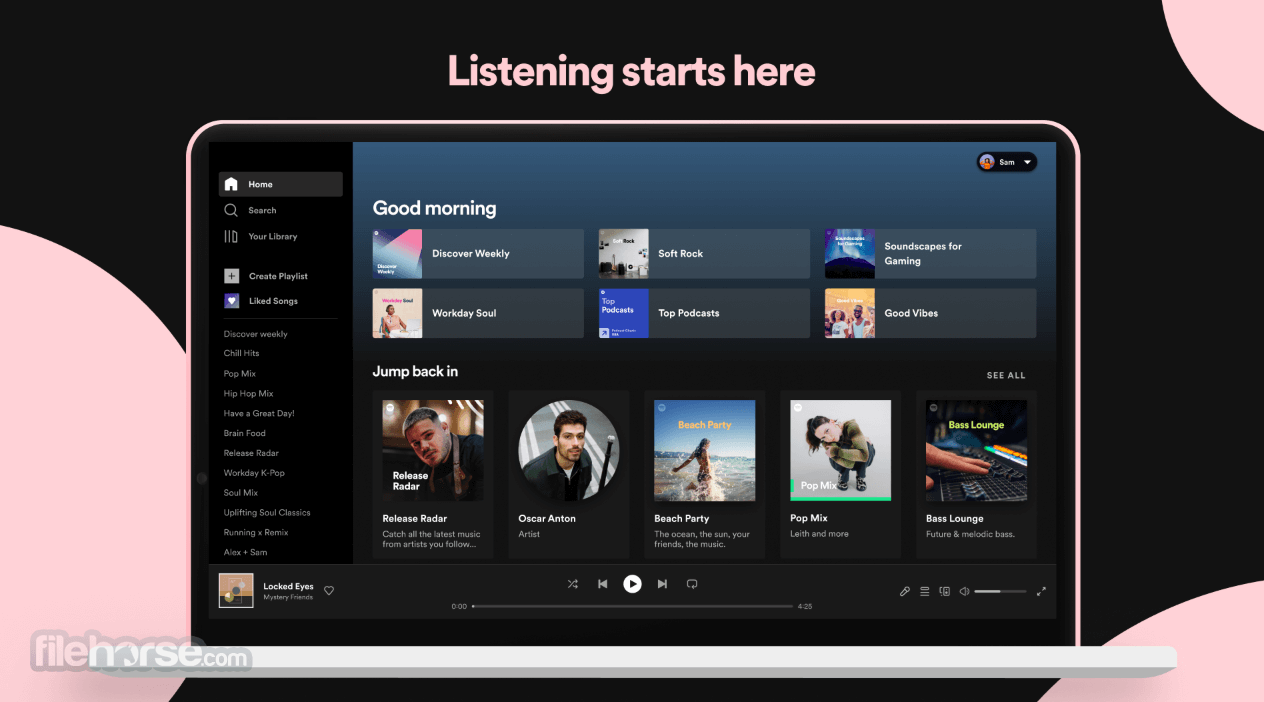Open Running x Remix playlist
The height and width of the screenshot is (702, 1264).
click(x=256, y=533)
